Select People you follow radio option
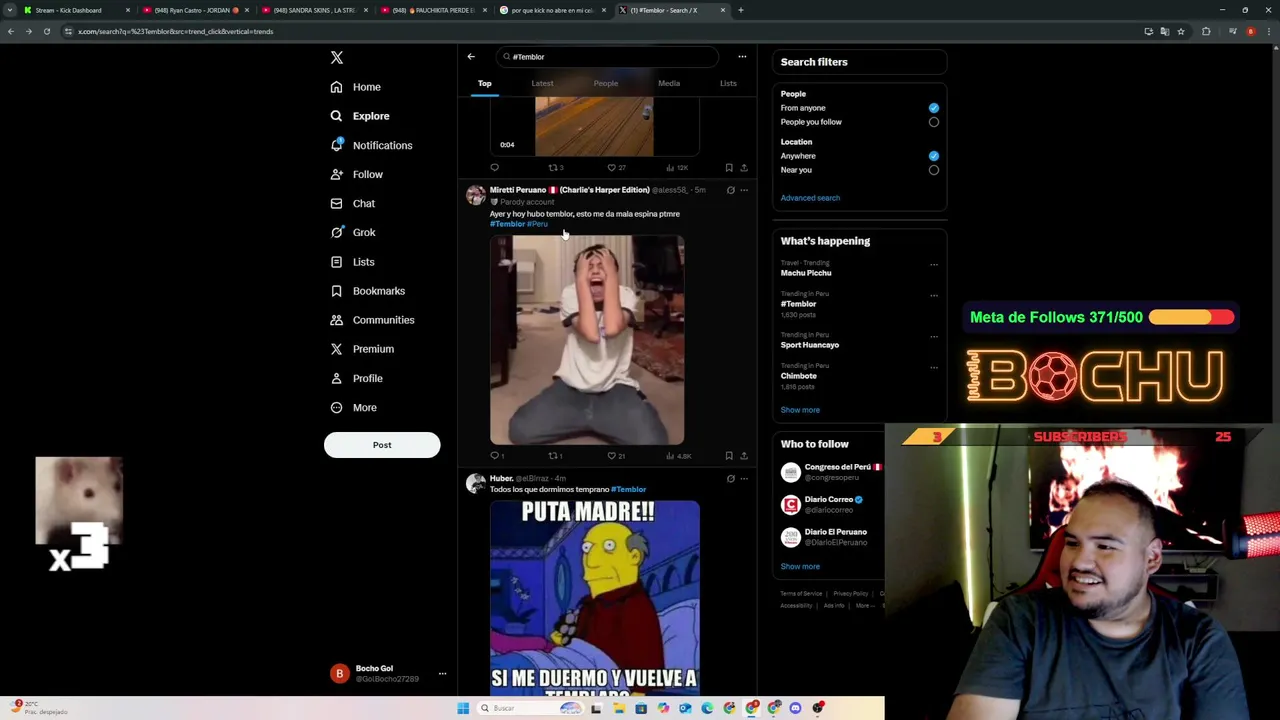 [934, 122]
